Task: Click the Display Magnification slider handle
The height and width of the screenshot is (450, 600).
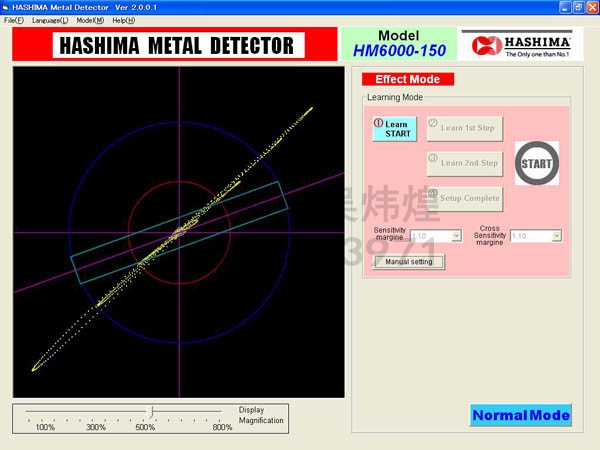Action: point(151,411)
